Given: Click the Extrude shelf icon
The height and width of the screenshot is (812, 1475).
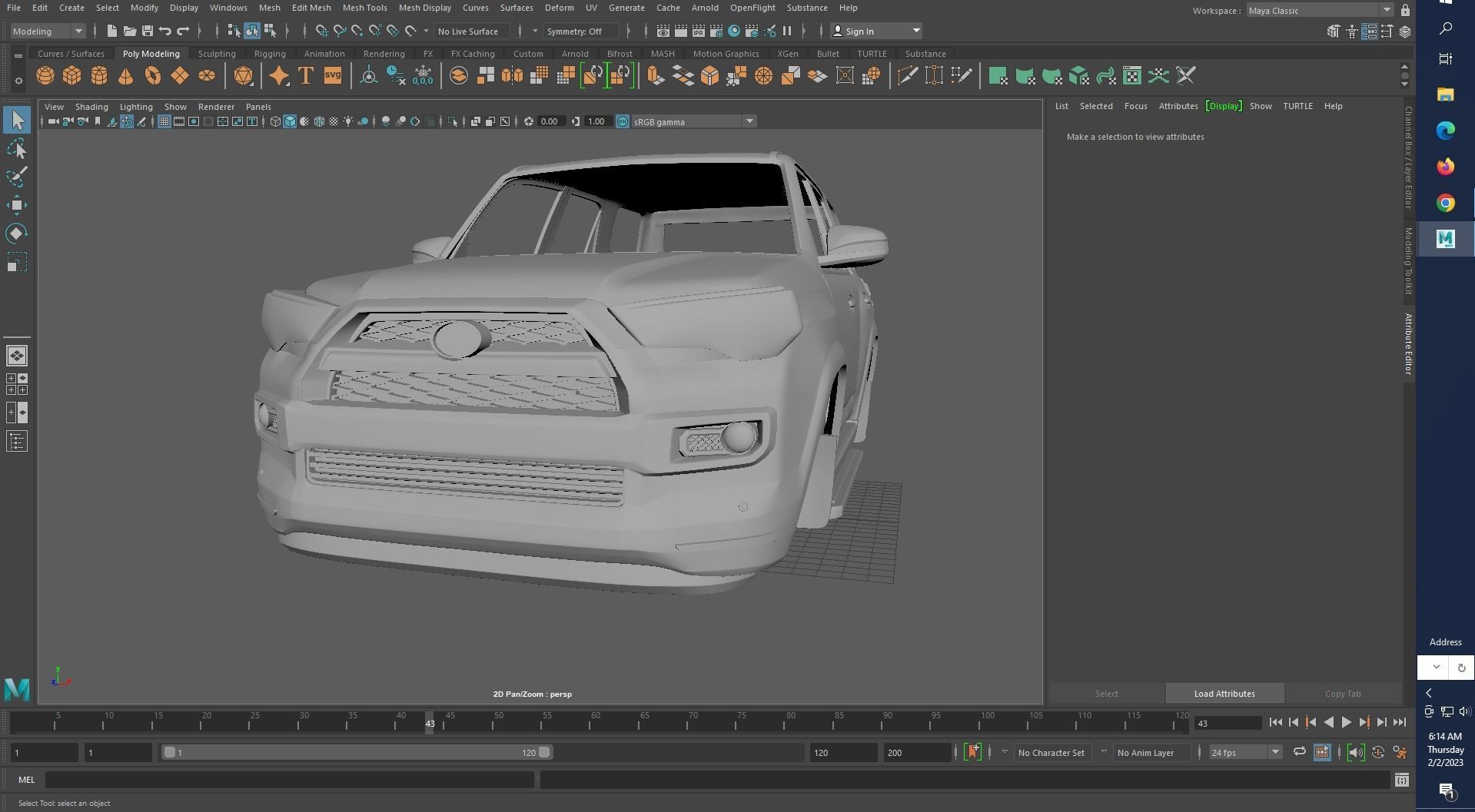Looking at the screenshot, I should (x=656, y=75).
